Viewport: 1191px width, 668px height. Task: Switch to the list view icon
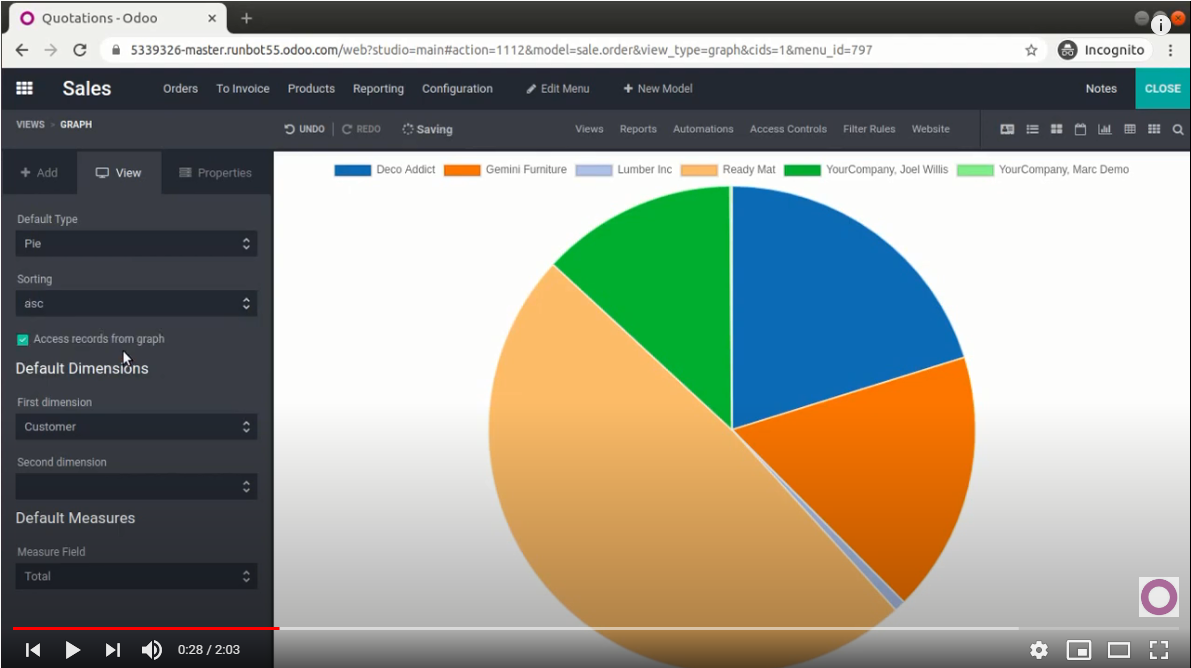coord(1032,129)
